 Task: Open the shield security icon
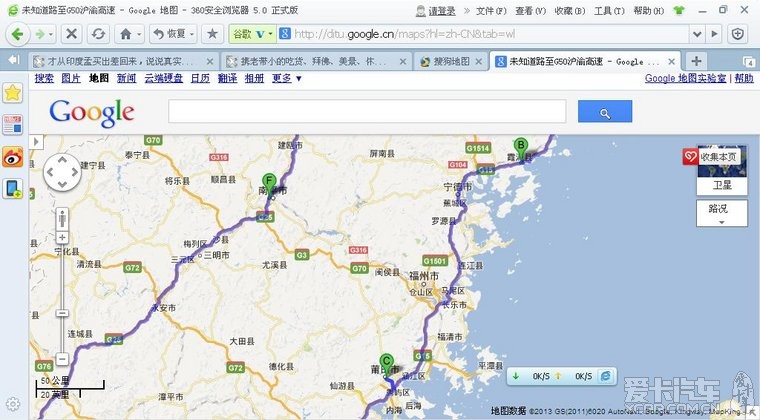click(738, 34)
